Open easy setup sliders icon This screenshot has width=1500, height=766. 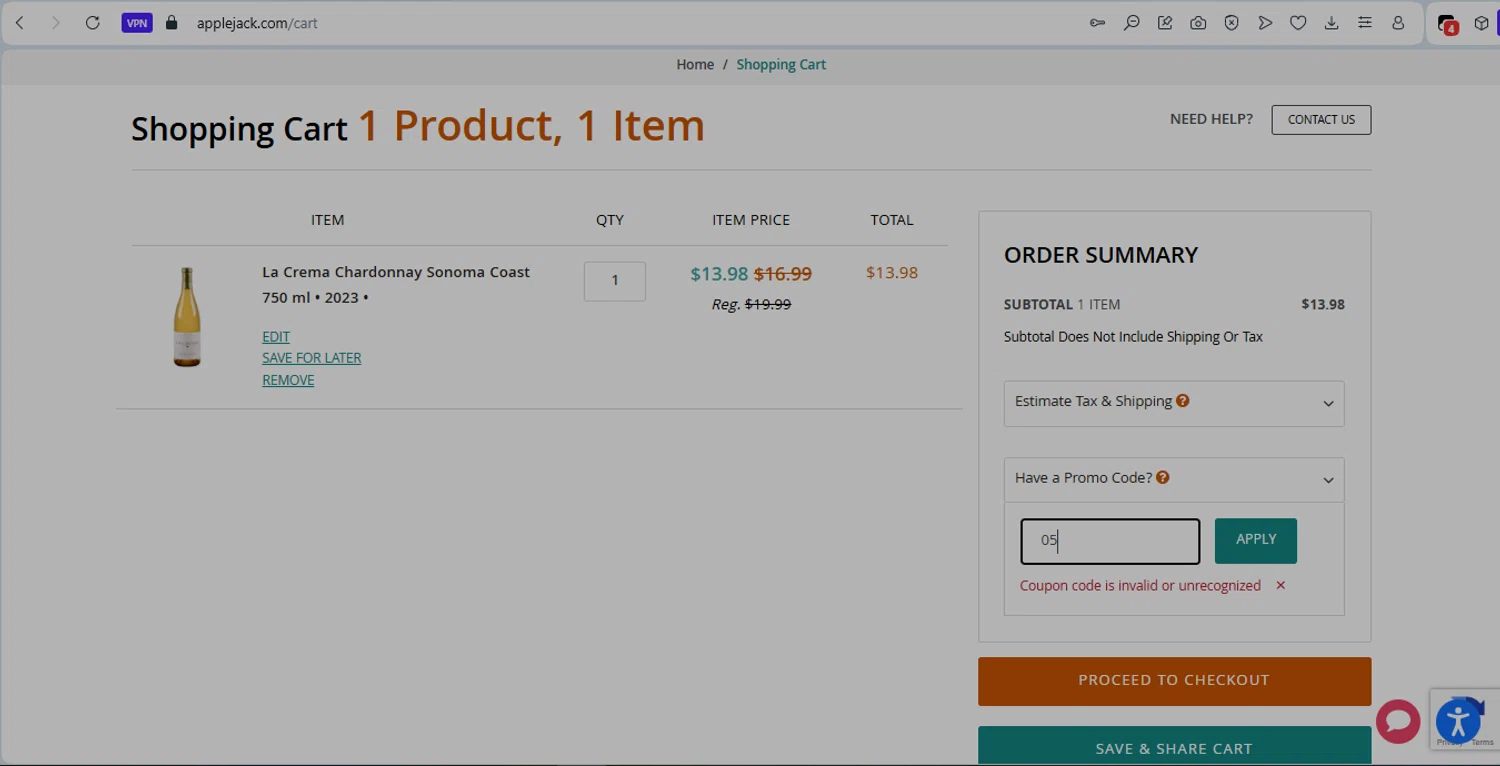[x=1365, y=23]
